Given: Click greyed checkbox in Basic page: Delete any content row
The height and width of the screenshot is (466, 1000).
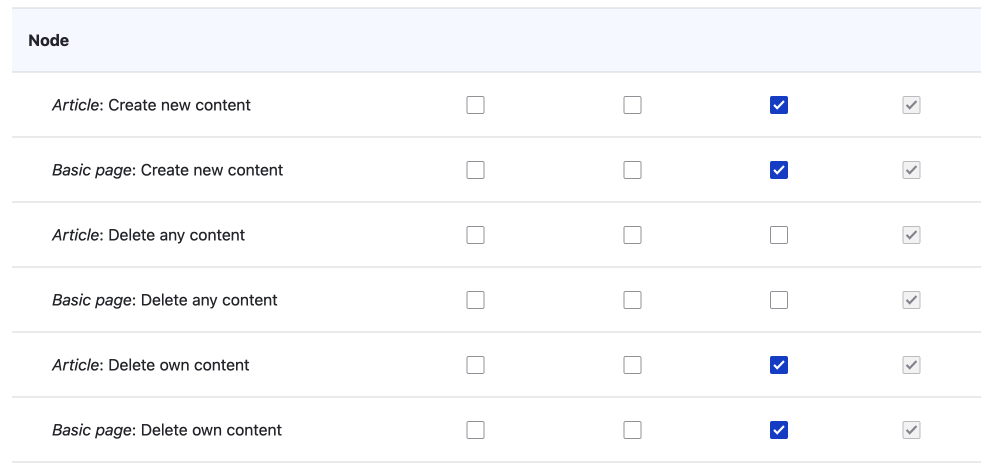Looking at the screenshot, I should [911, 300].
